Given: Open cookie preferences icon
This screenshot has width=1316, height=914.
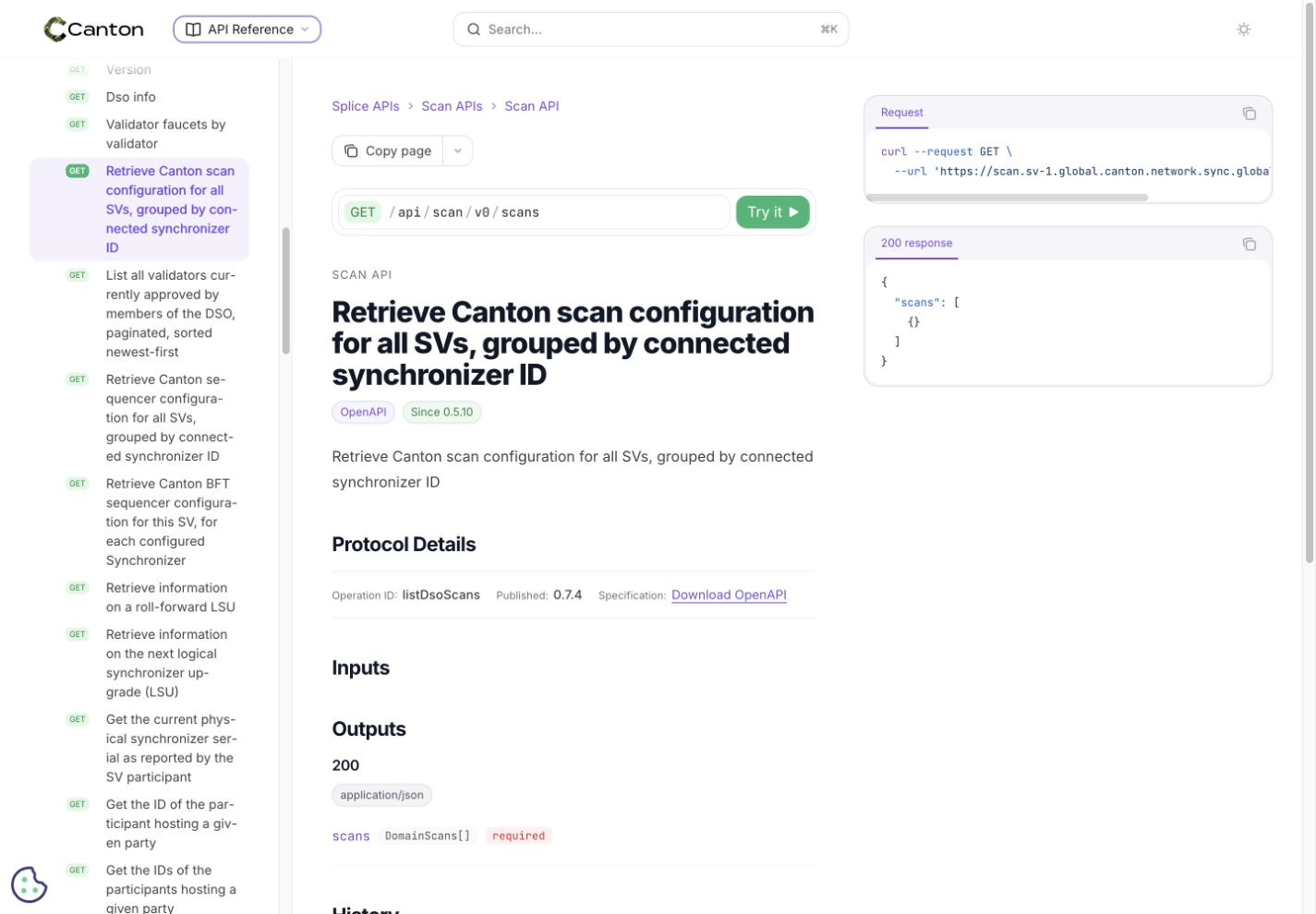Looking at the screenshot, I should click(30, 884).
